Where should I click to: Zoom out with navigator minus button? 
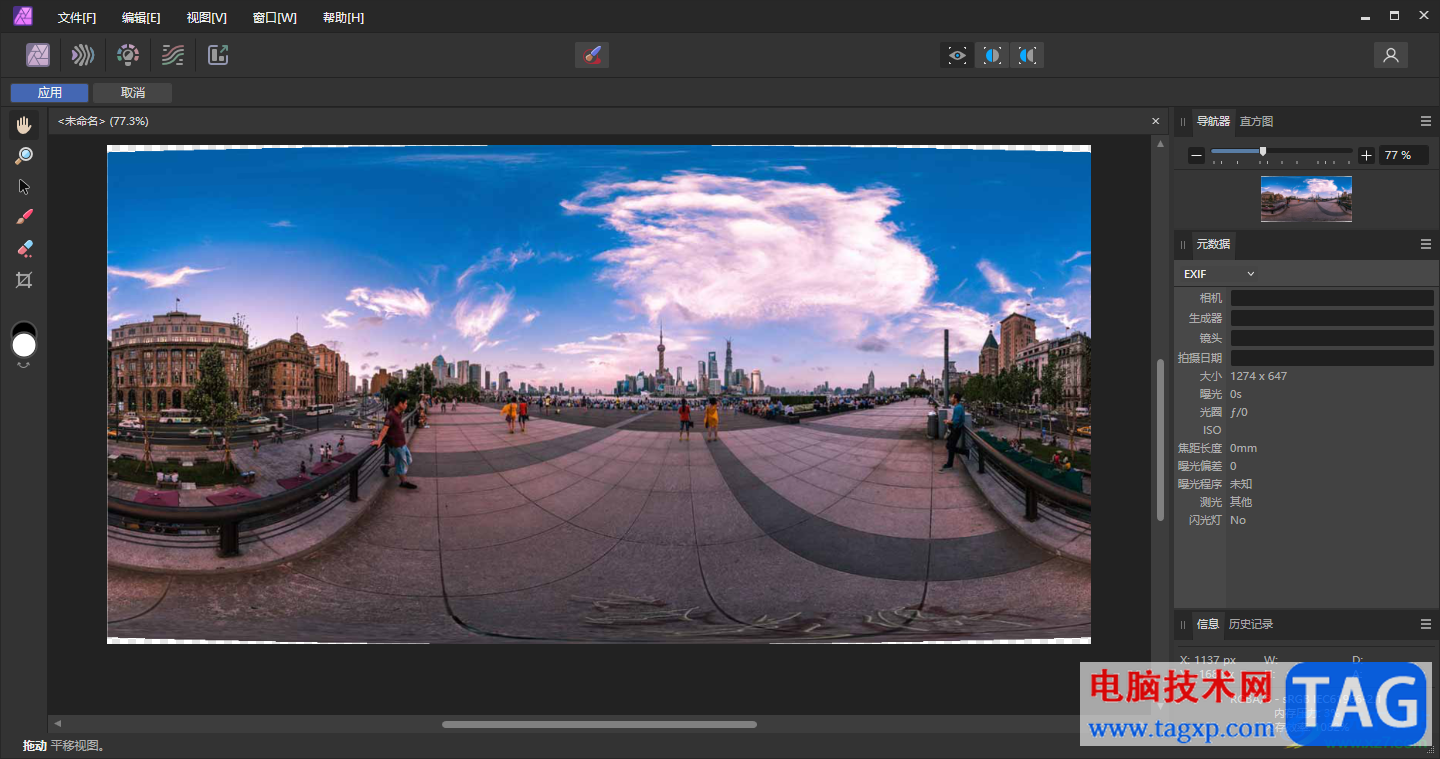(x=1196, y=155)
